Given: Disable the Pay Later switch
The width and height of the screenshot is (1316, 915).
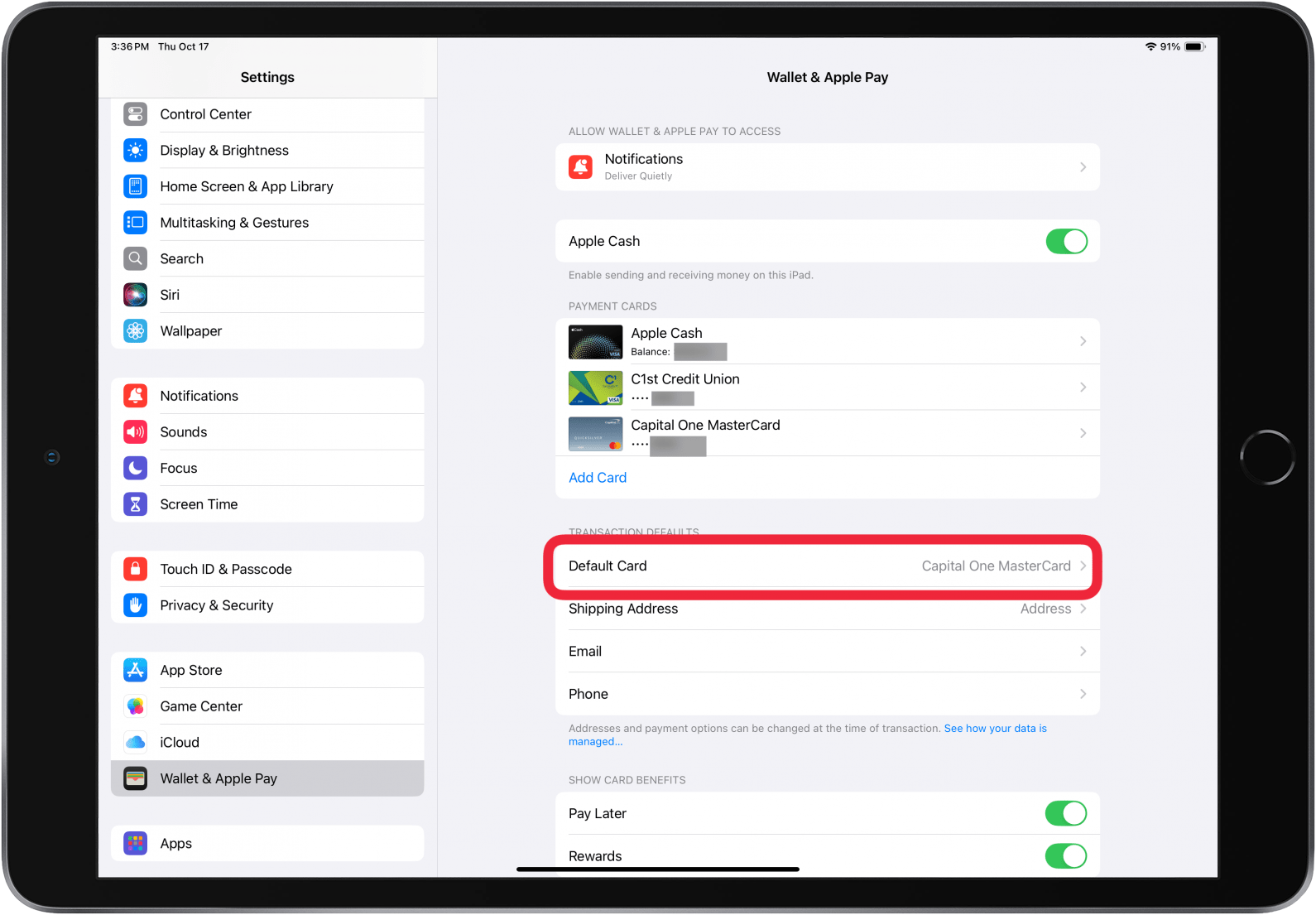Looking at the screenshot, I should coord(1065,814).
